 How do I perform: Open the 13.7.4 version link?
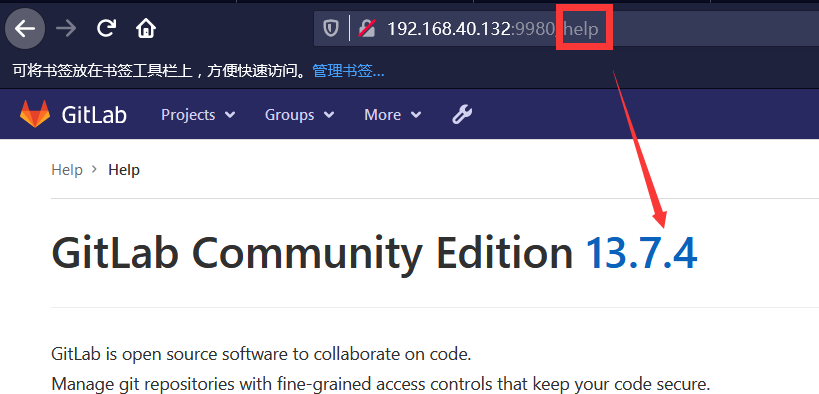(x=641, y=253)
